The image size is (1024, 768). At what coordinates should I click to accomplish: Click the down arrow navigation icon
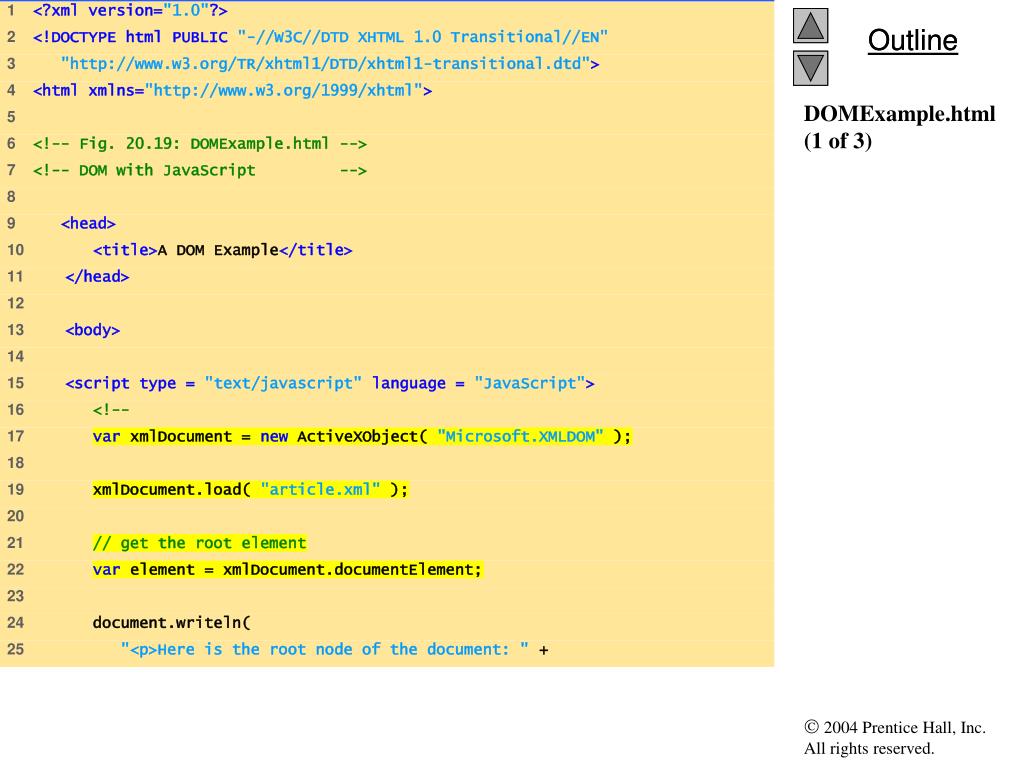[810, 69]
